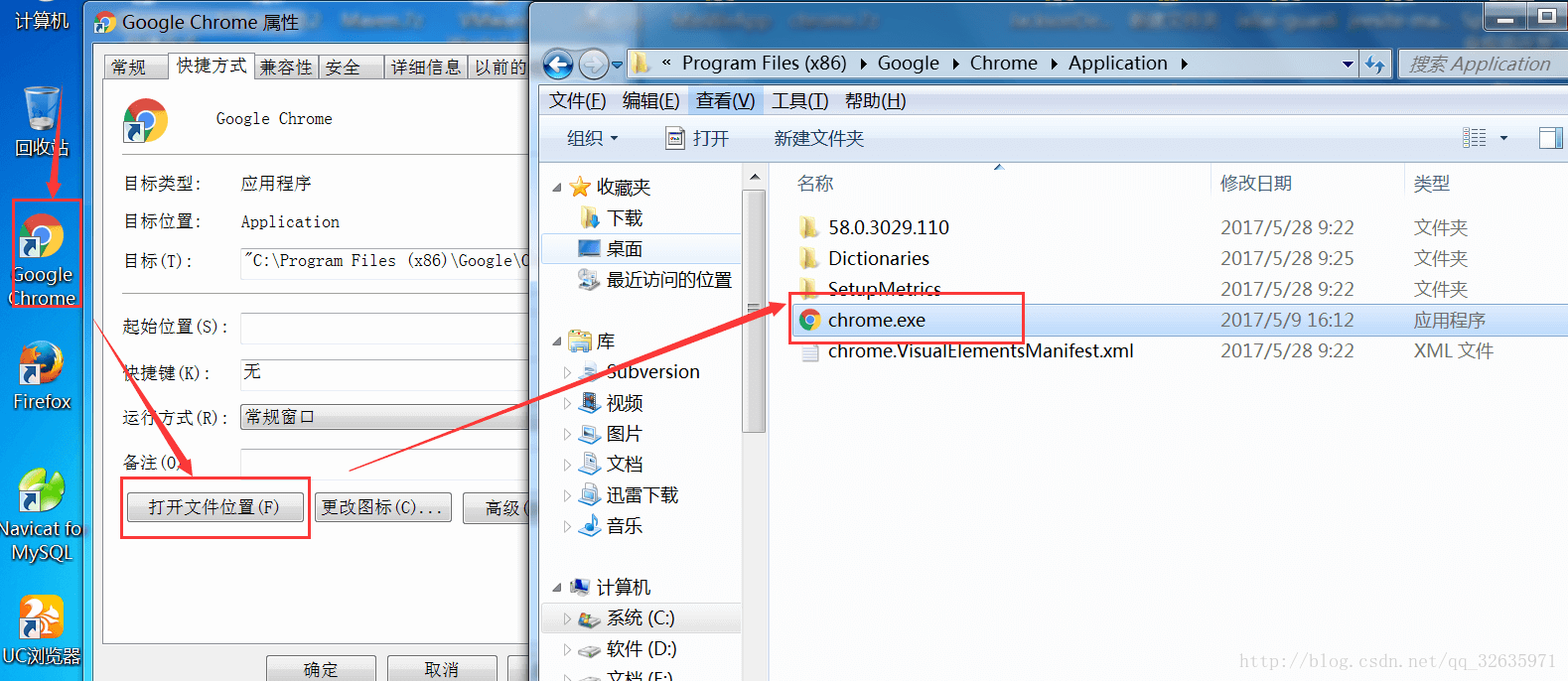This screenshot has width=1568, height=681.
Task: Expand the Subversion library node
Action: (x=568, y=372)
